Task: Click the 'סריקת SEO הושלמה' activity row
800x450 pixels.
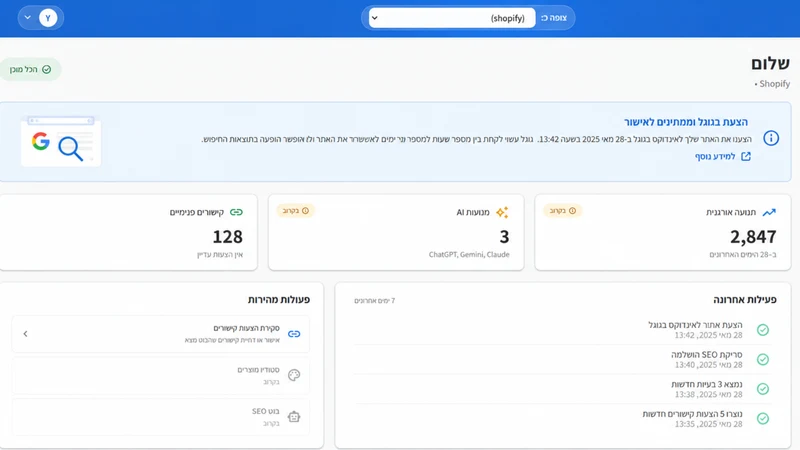Action: [x=562, y=360]
